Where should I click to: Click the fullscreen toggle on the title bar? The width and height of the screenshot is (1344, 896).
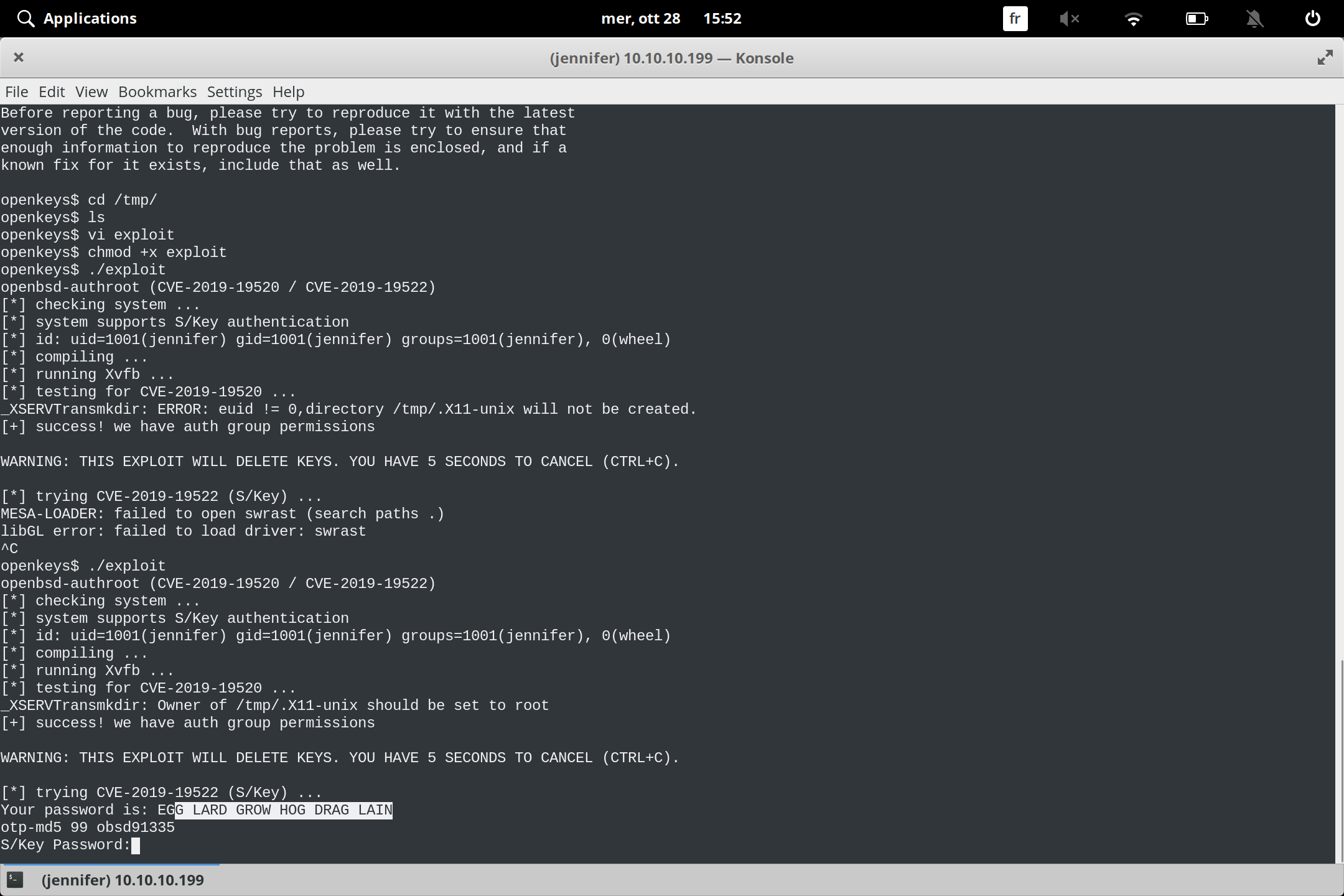tap(1325, 57)
